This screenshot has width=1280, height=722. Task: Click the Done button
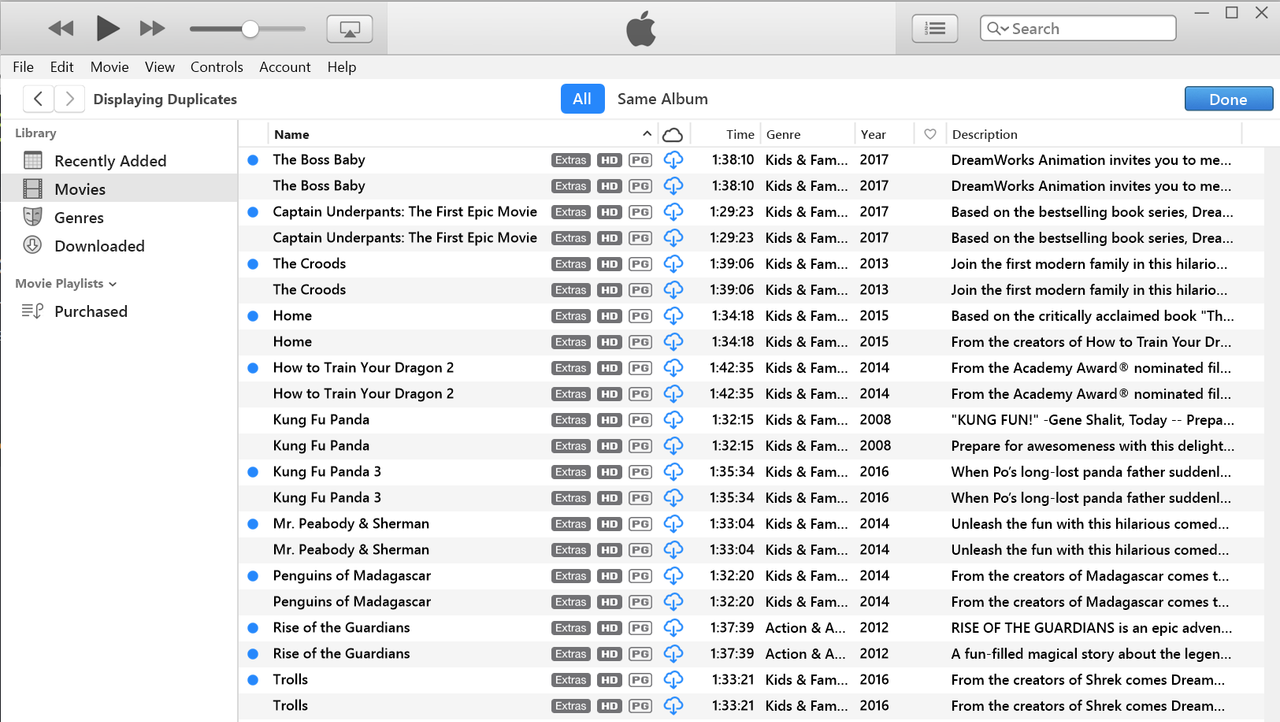coord(1228,99)
